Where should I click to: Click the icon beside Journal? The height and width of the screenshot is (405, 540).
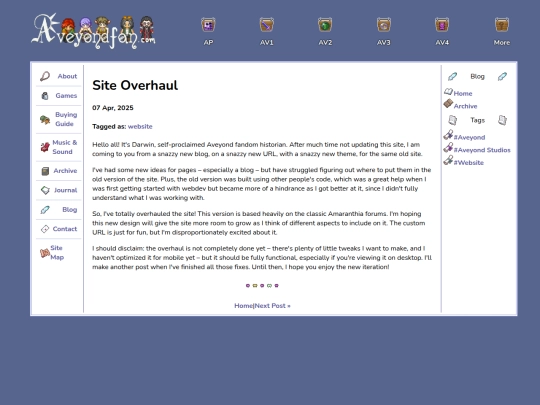tap(45, 190)
